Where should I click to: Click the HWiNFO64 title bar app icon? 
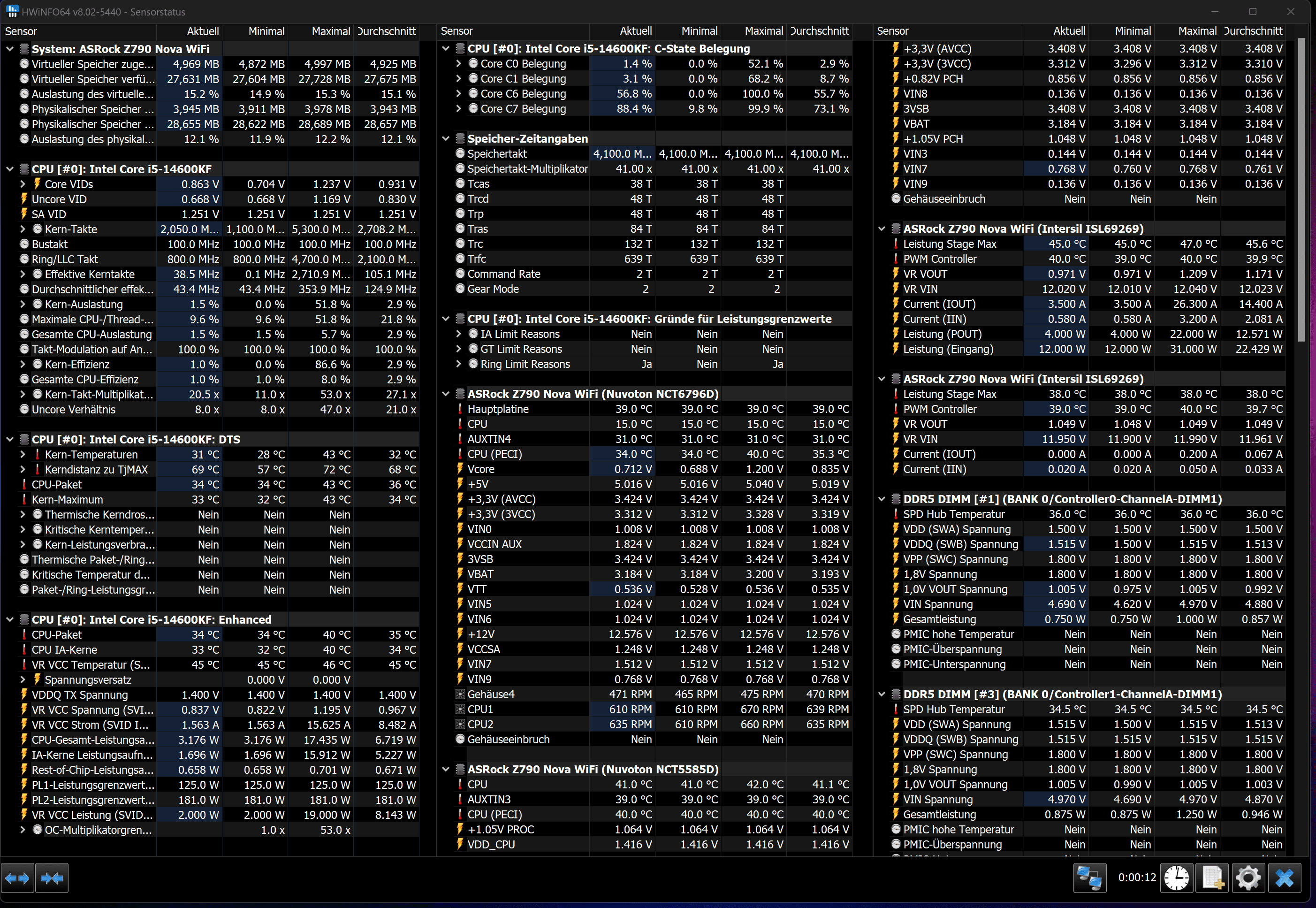[x=12, y=11]
